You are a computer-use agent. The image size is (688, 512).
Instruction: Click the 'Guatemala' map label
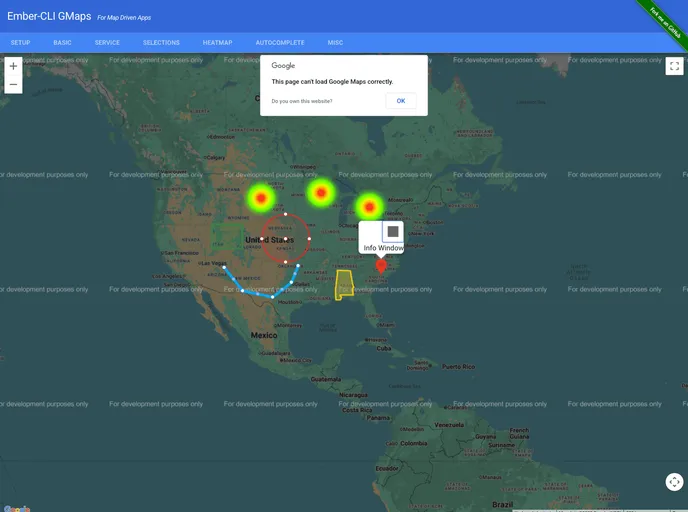pos(326,379)
